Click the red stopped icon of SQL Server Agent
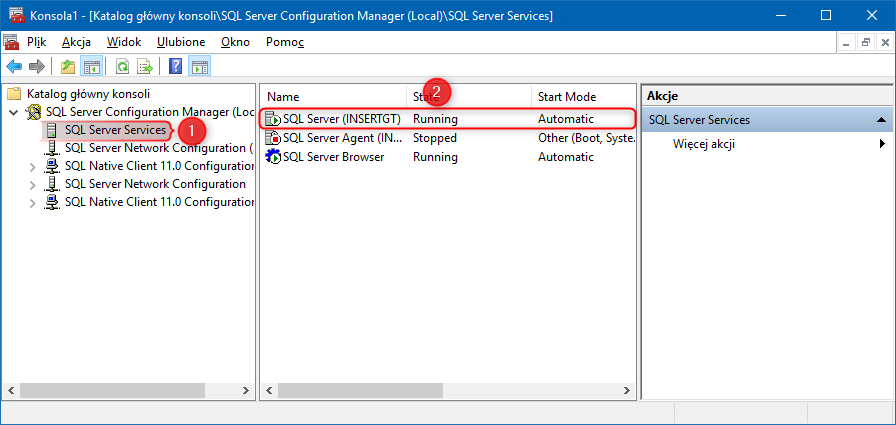The height and width of the screenshot is (425, 896). [273, 138]
